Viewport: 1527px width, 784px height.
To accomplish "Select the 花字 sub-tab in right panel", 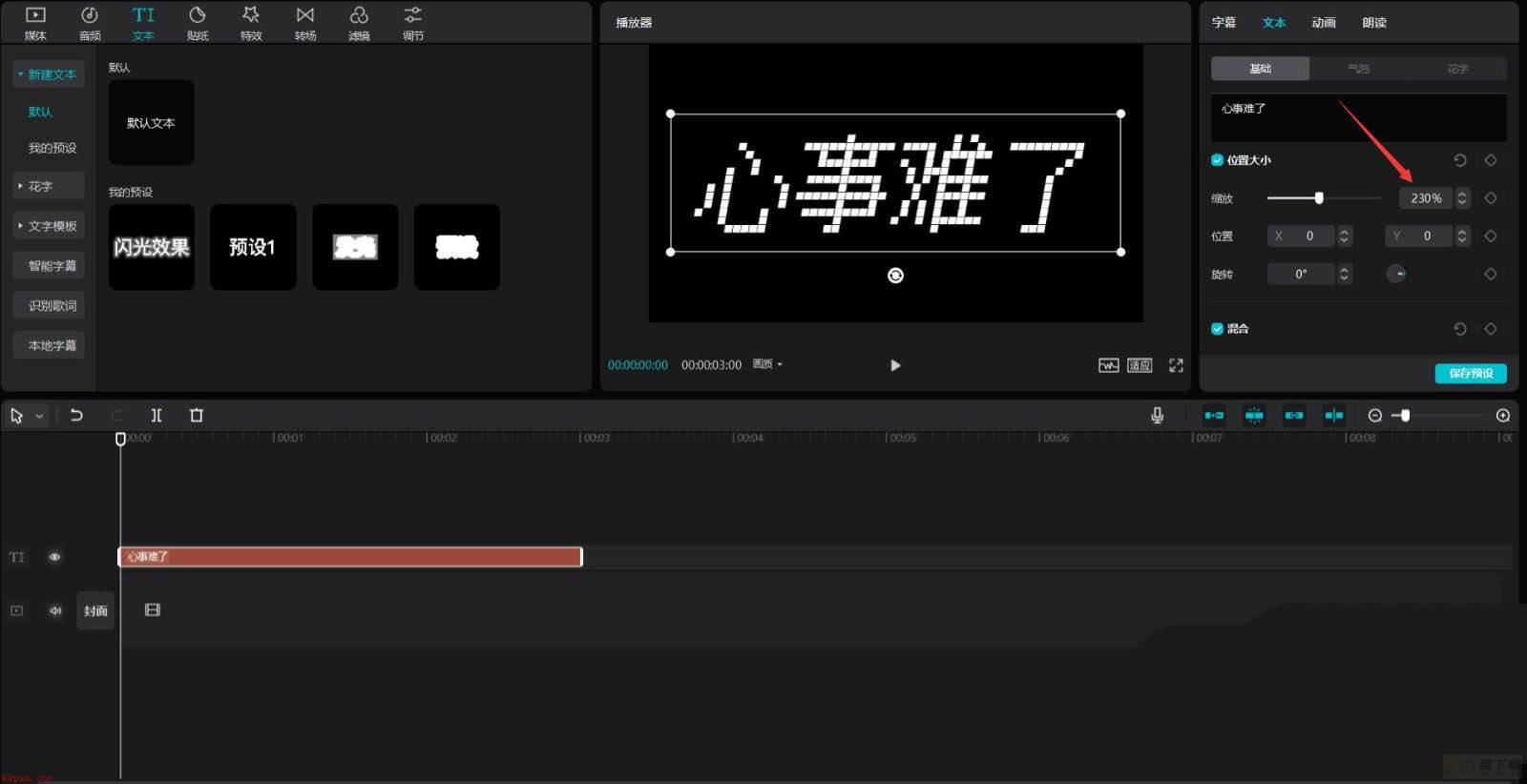I will [x=1457, y=69].
